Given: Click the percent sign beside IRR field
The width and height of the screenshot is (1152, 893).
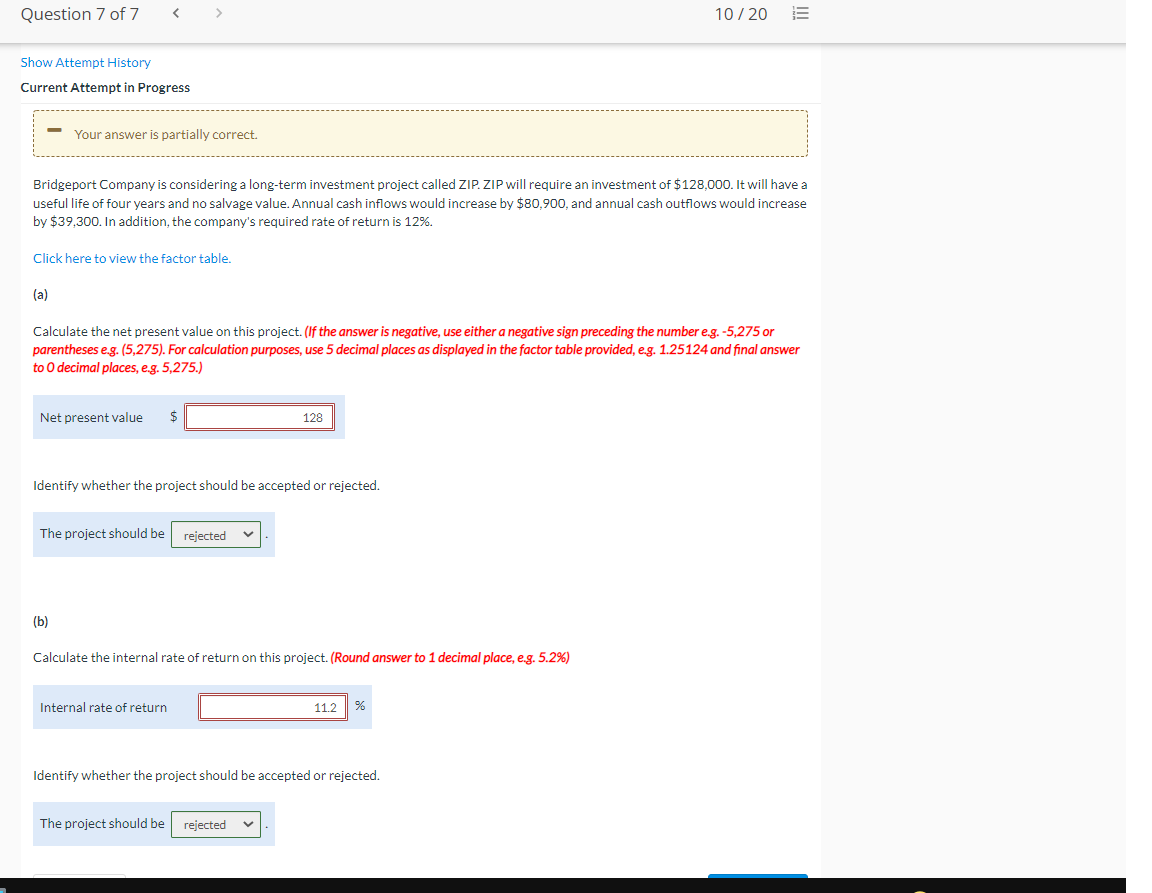Looking at the screenshot, I should click(359, 705).
